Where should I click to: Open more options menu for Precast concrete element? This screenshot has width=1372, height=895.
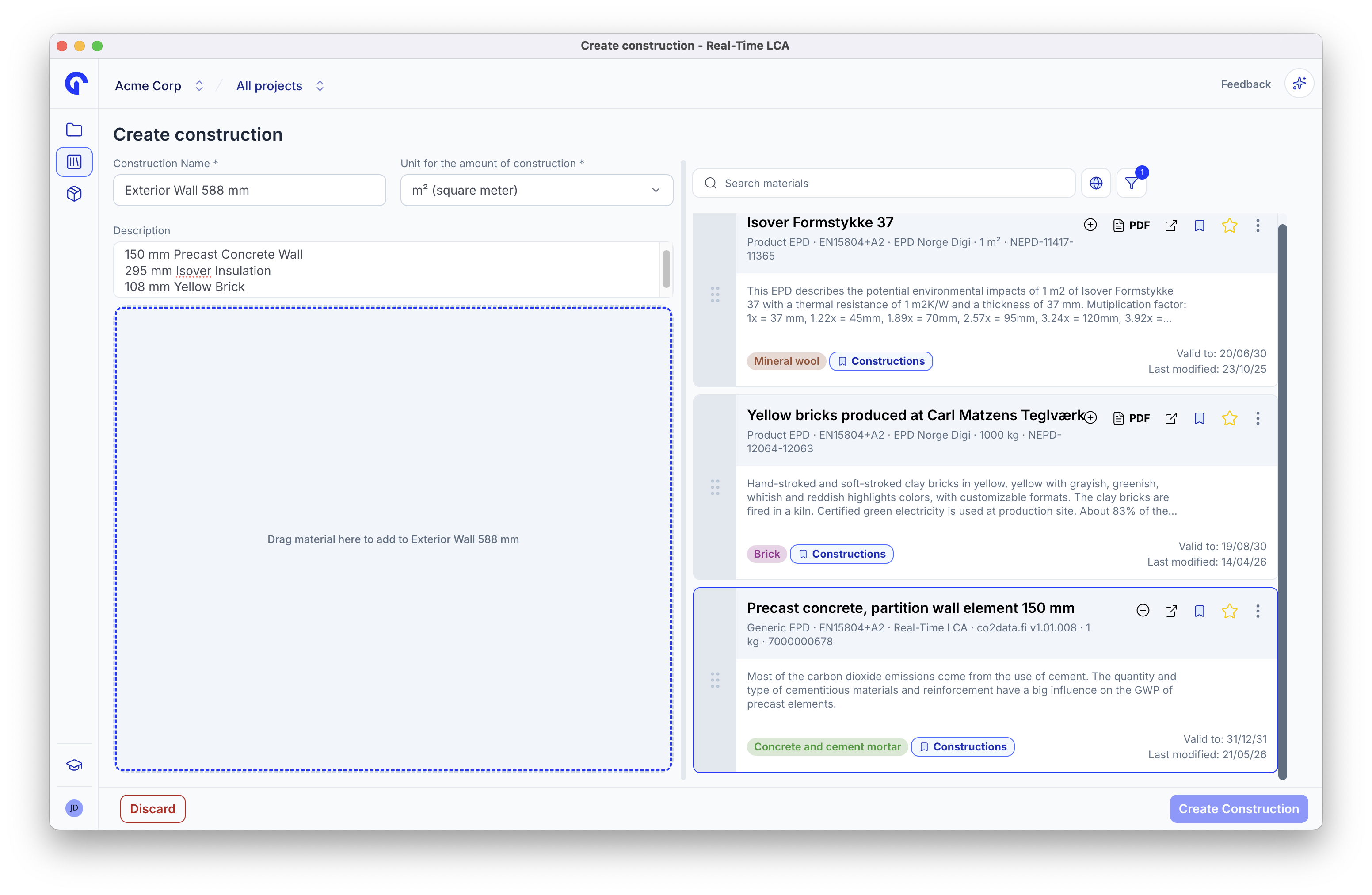pyautogui.click(x=1257, y=610)
